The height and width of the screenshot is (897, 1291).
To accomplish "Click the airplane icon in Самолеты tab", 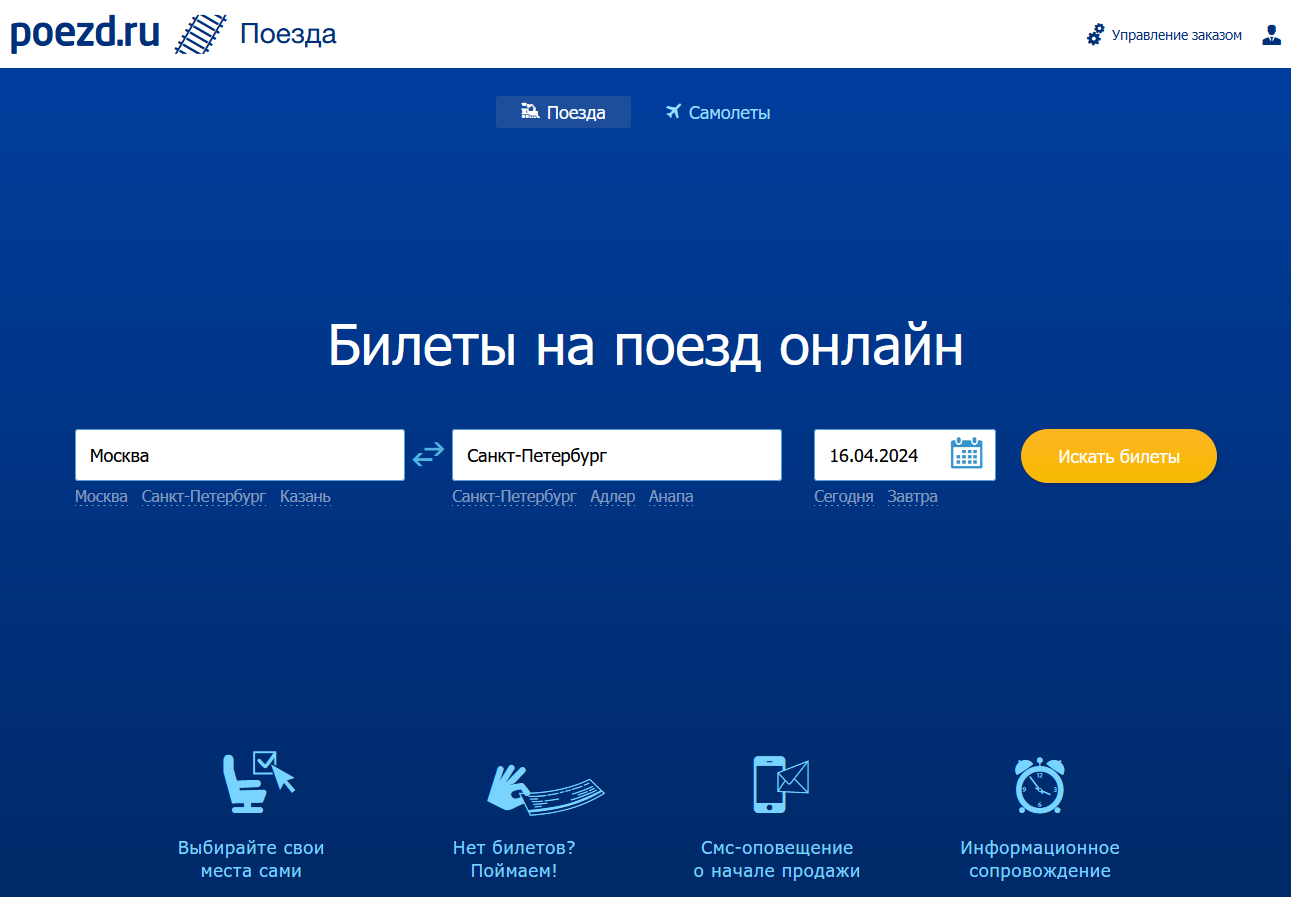I will pos(673,111).
